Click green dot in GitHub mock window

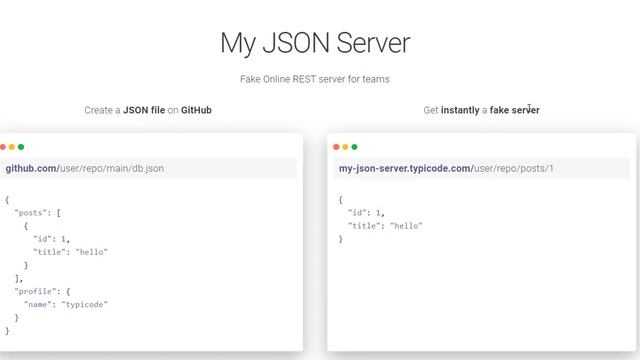(21, 147)
